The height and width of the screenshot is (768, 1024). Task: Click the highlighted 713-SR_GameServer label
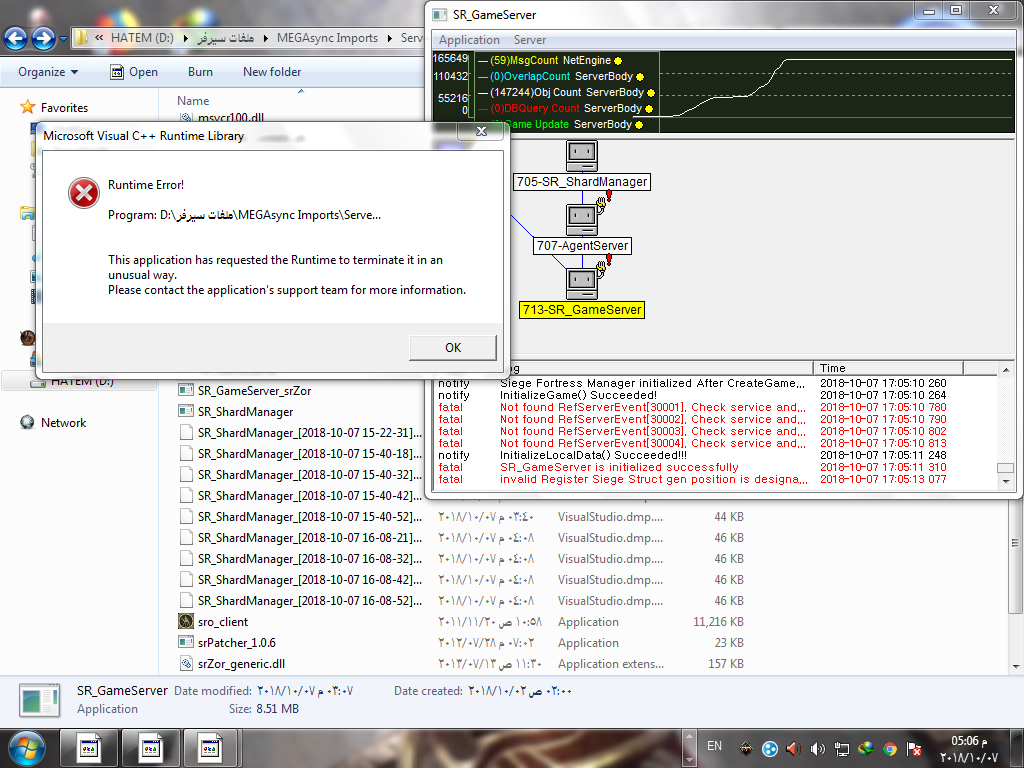pyautogui.click(x=582, y=310)
